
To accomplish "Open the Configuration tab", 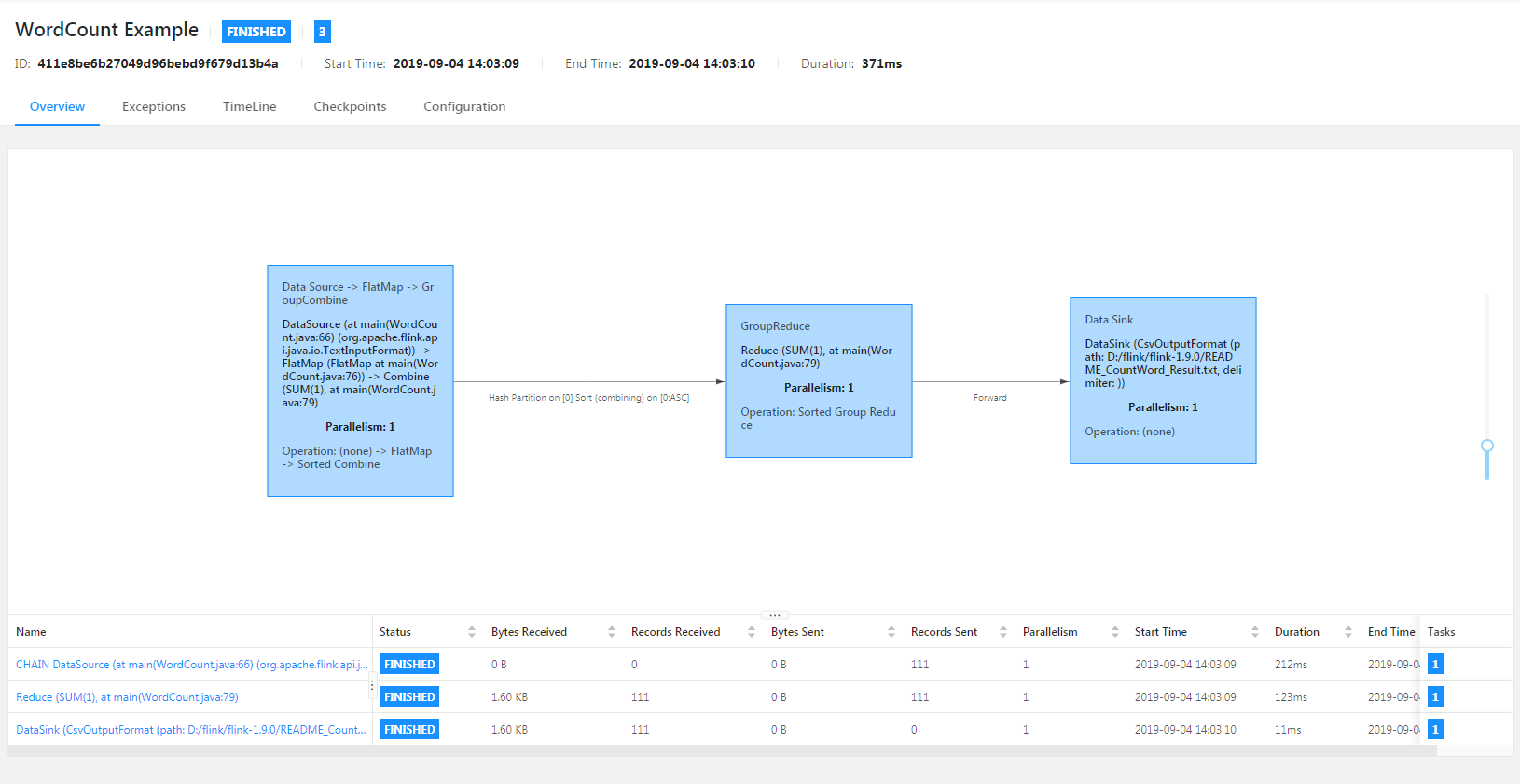I will (x=464, y=106).
